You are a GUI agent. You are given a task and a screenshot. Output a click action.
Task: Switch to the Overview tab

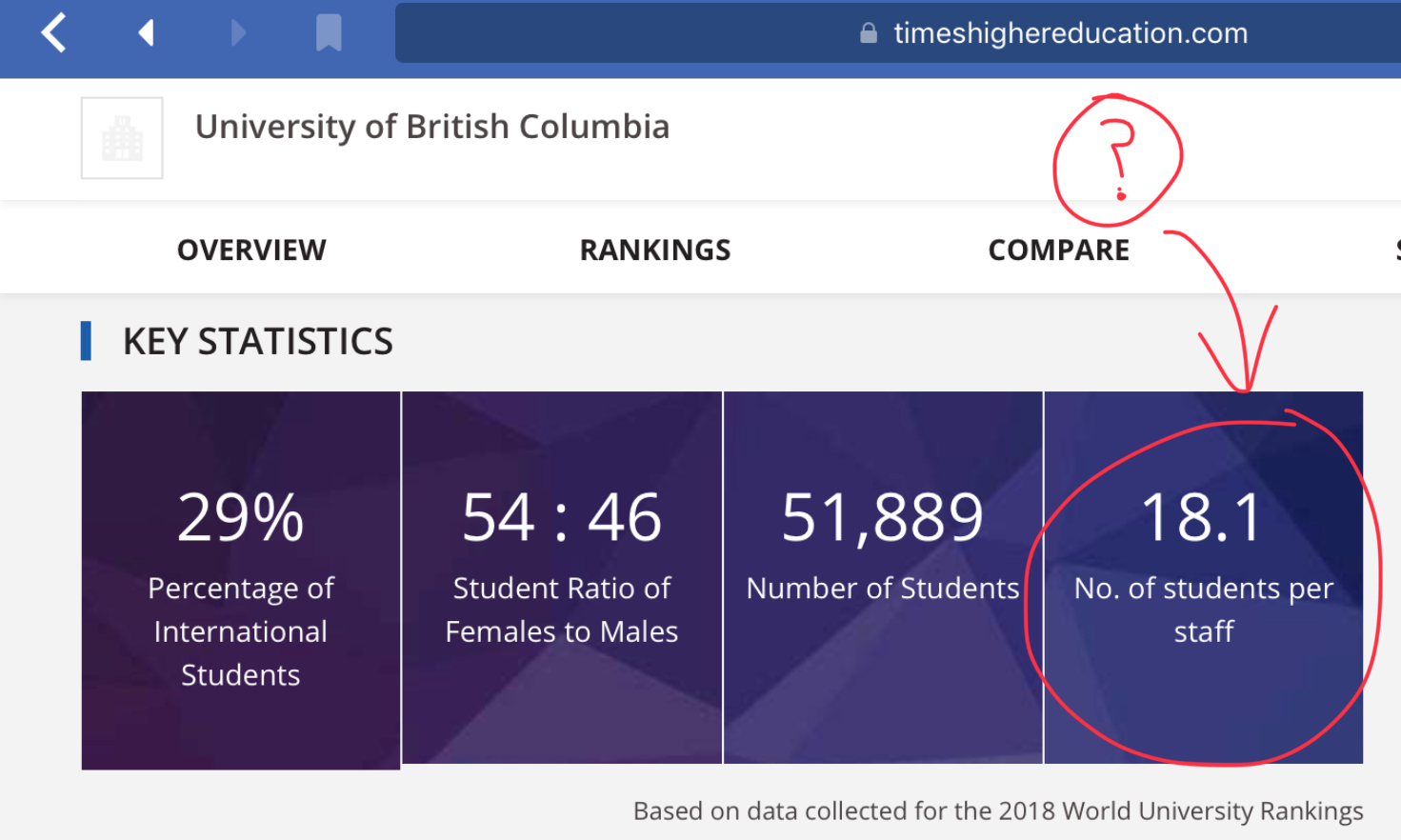pos(251,250)
